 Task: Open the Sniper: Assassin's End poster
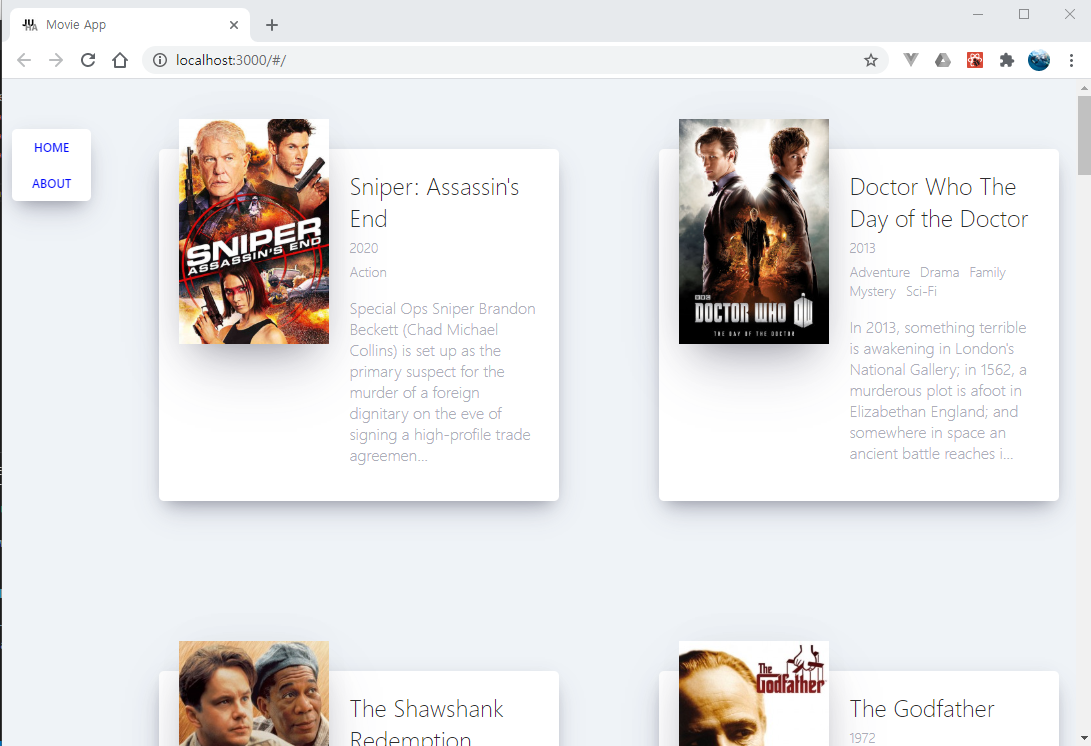254,231
